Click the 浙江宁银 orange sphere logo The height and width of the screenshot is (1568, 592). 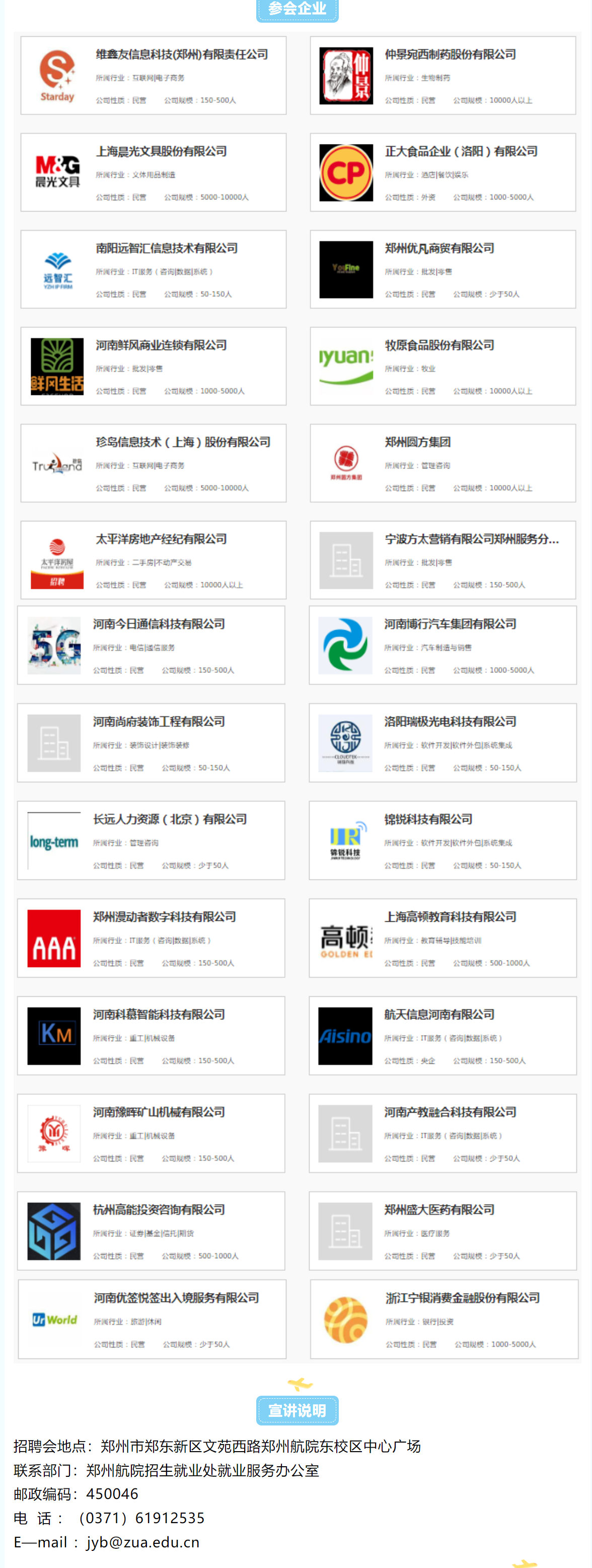[346, 1320]
